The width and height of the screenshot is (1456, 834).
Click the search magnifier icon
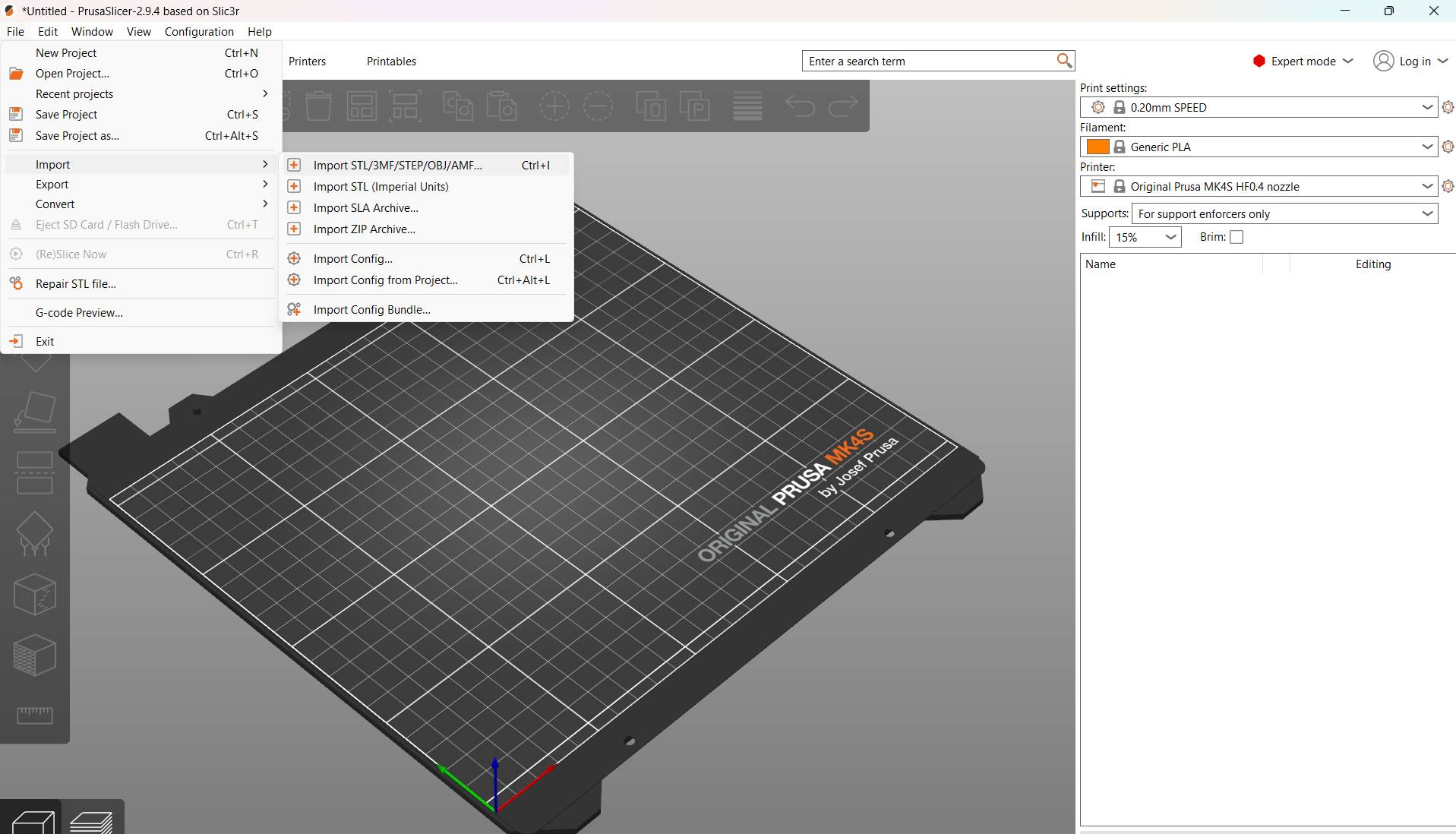coord(1063,61)
